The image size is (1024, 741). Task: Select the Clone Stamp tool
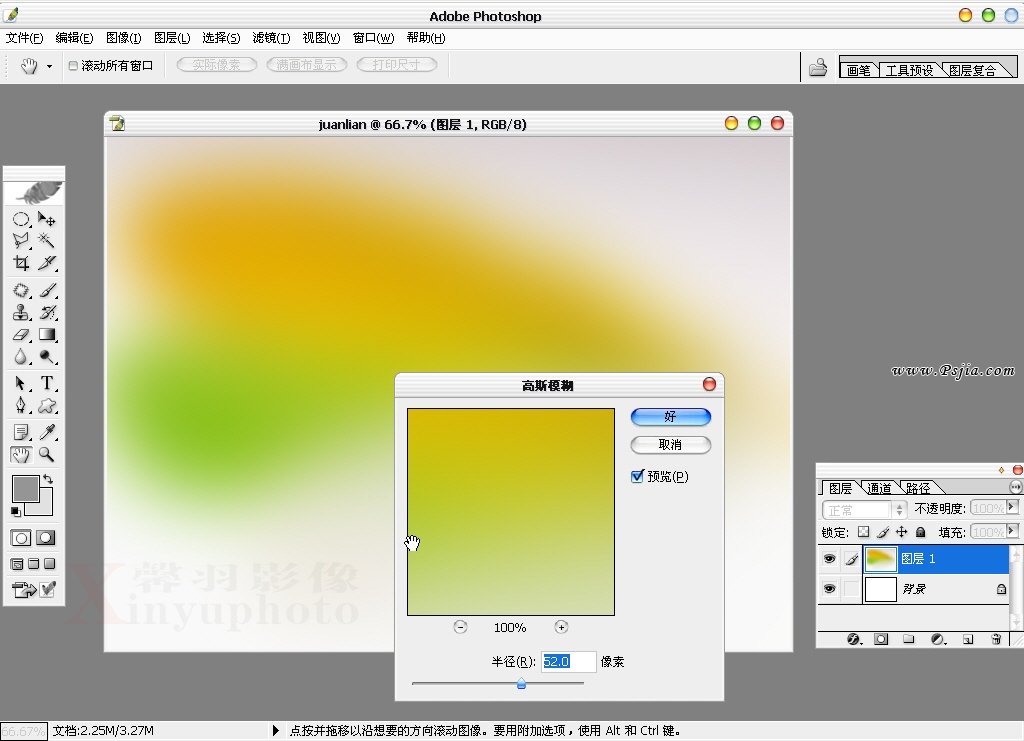click(21, 312)
